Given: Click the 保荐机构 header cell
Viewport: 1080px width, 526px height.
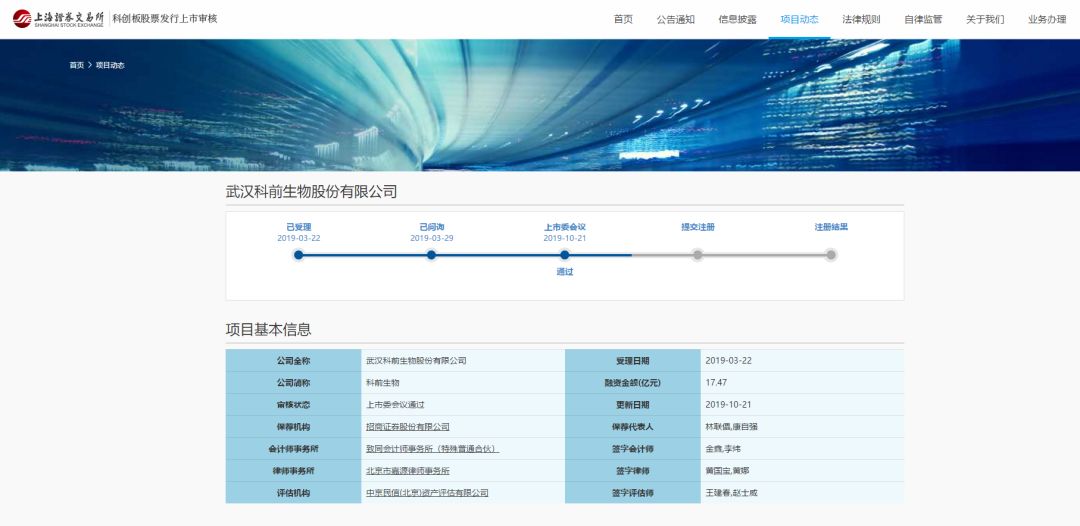Looking at the screenshot, I should (293, 427).
